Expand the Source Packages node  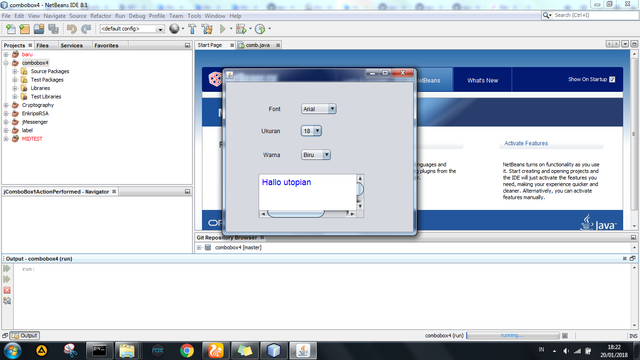pos(15,71)
